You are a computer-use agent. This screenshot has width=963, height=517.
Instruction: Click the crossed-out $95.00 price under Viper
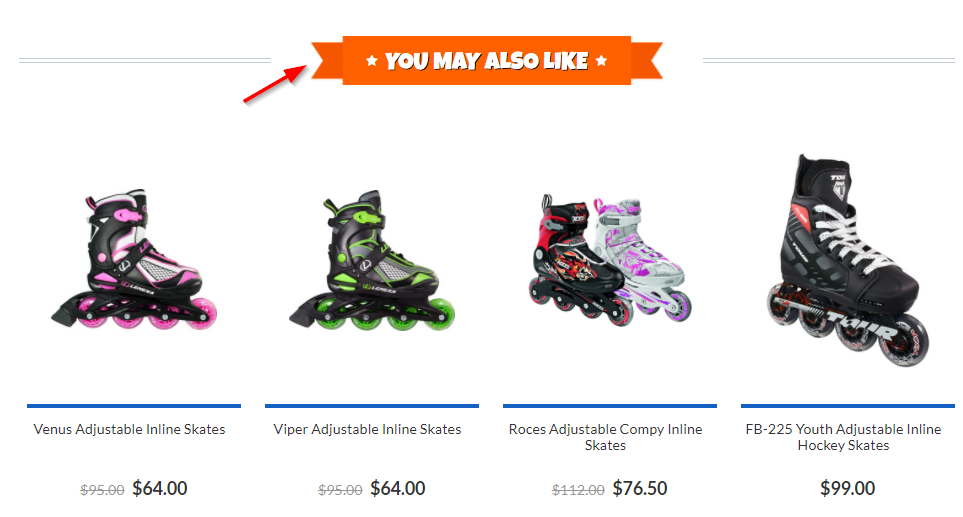pos(340,490)
